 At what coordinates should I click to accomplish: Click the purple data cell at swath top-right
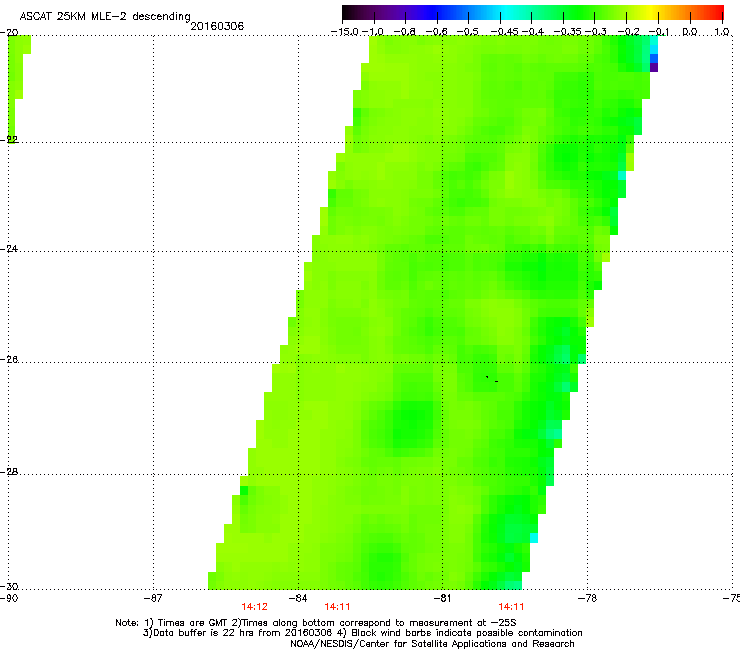pyautogui.click(x=654, y=68)
